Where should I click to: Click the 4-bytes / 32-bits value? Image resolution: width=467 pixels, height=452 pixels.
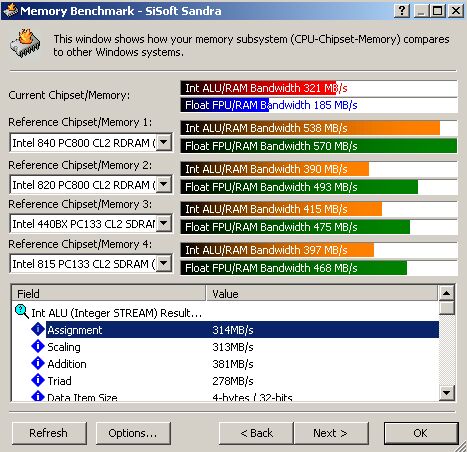[252, 397]
